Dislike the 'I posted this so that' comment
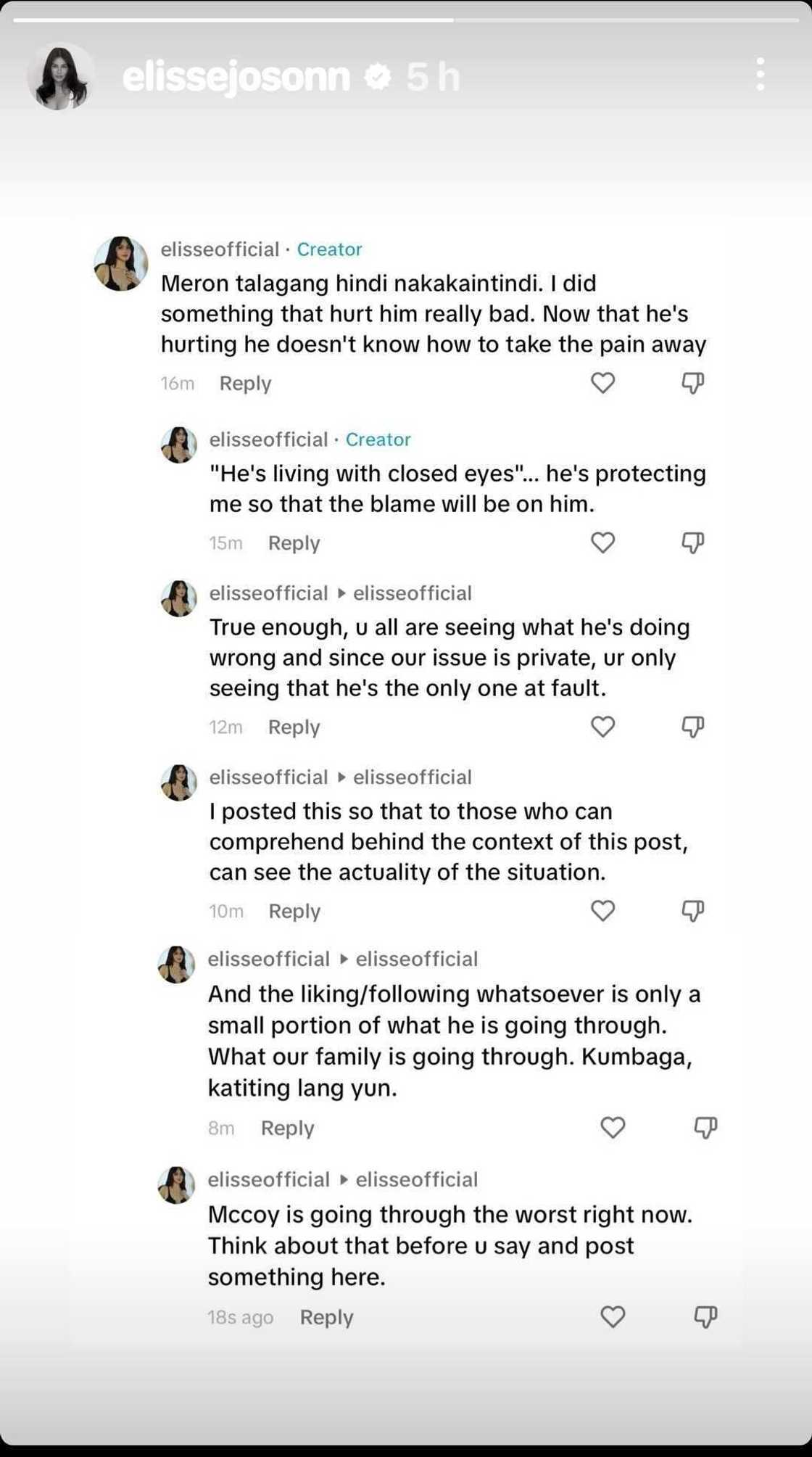The height and width of the screenshot is (1457, 812). point(692,911)
